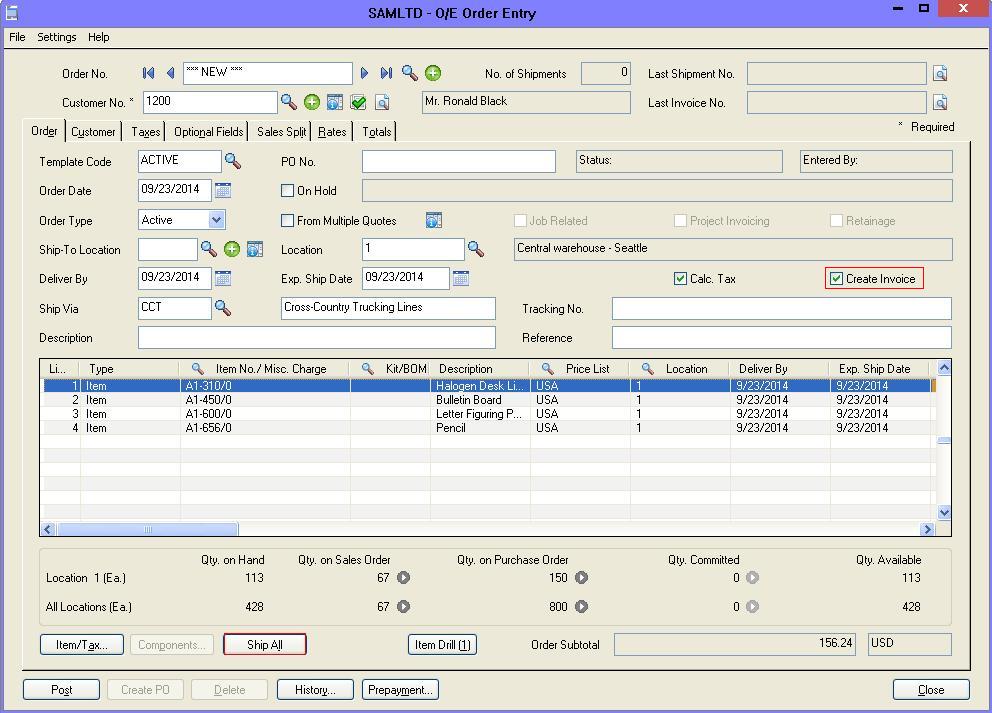Go to first order navigation arrow

point(149,73)
